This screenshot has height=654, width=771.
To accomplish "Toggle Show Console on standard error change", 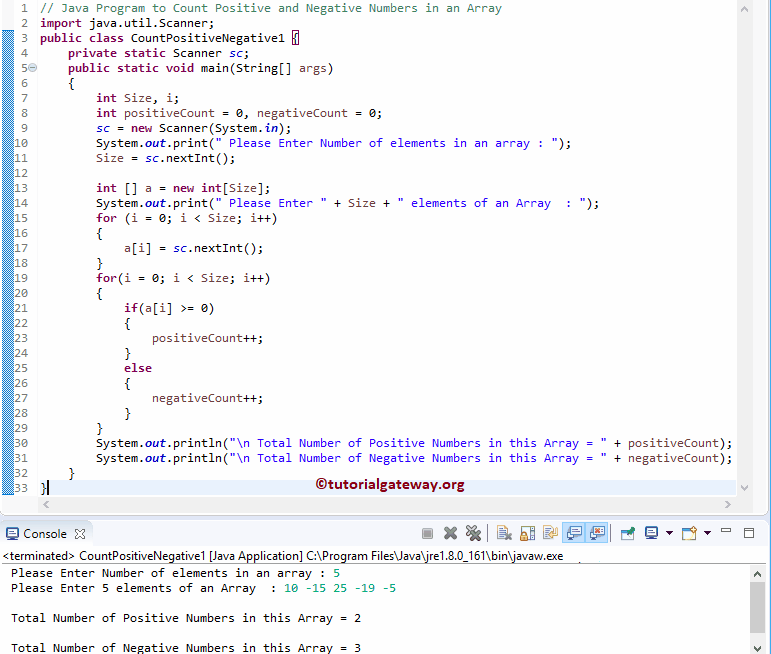I will click(x=597, y=534).
